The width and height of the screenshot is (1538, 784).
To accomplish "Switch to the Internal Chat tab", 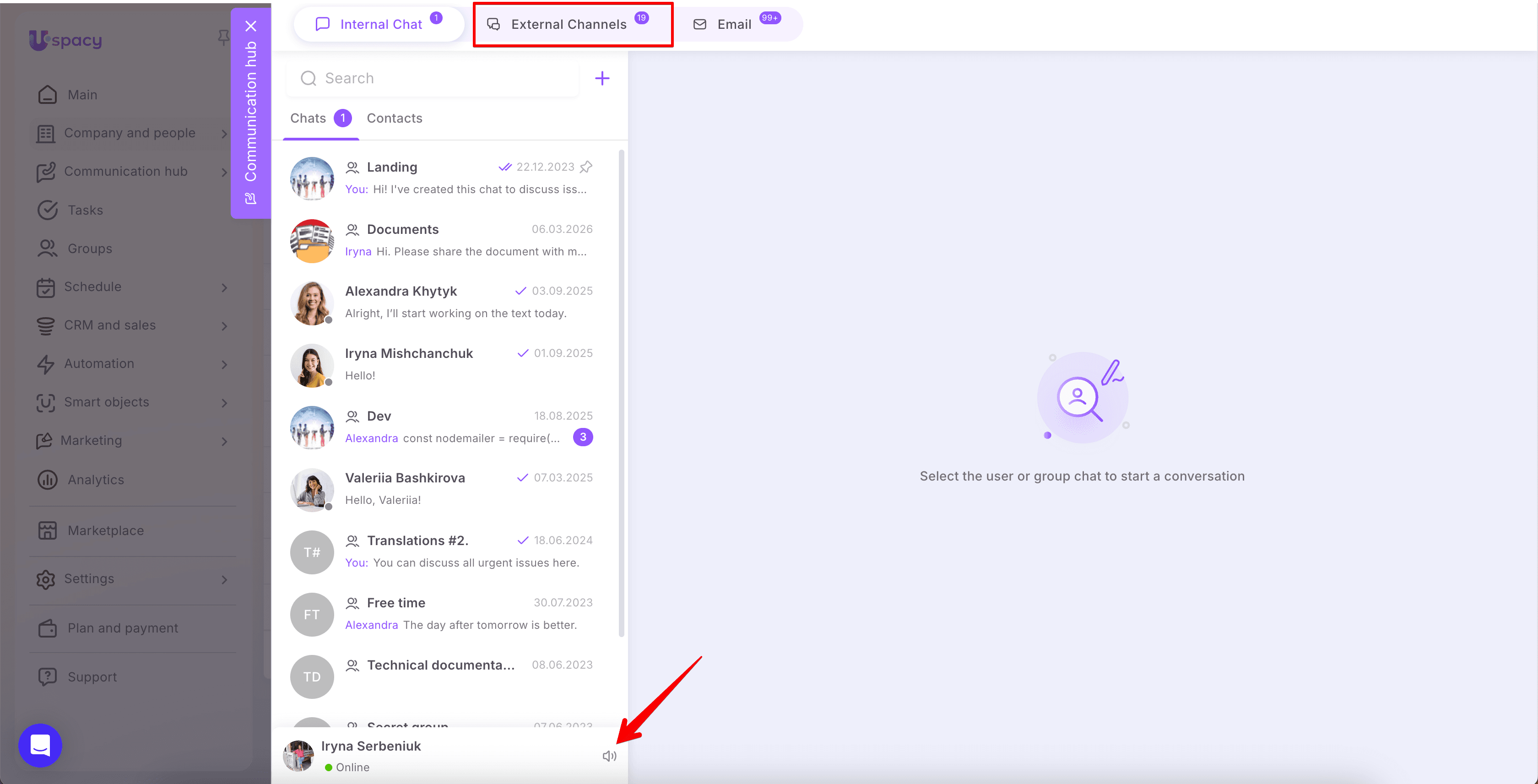I will [379, 24].
